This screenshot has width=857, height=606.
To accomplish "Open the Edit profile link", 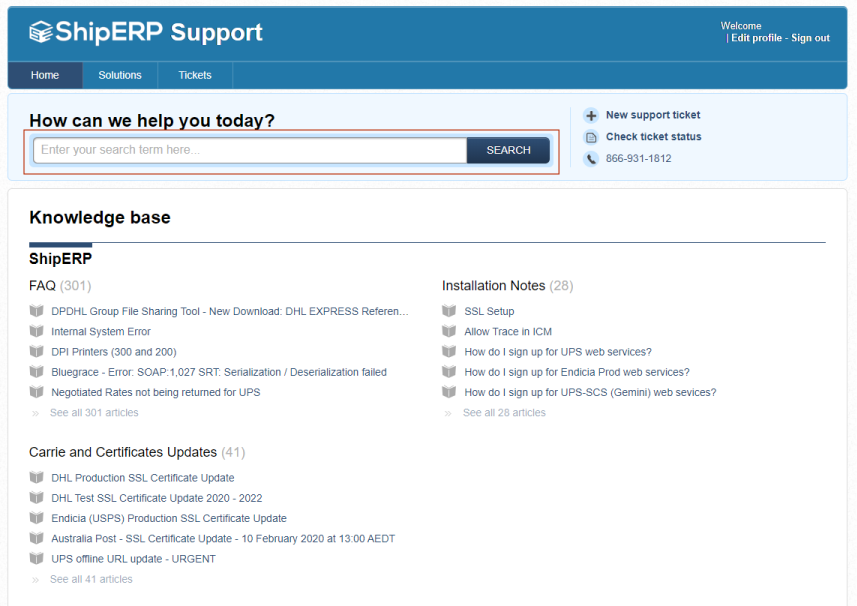I will coord(757,38).
